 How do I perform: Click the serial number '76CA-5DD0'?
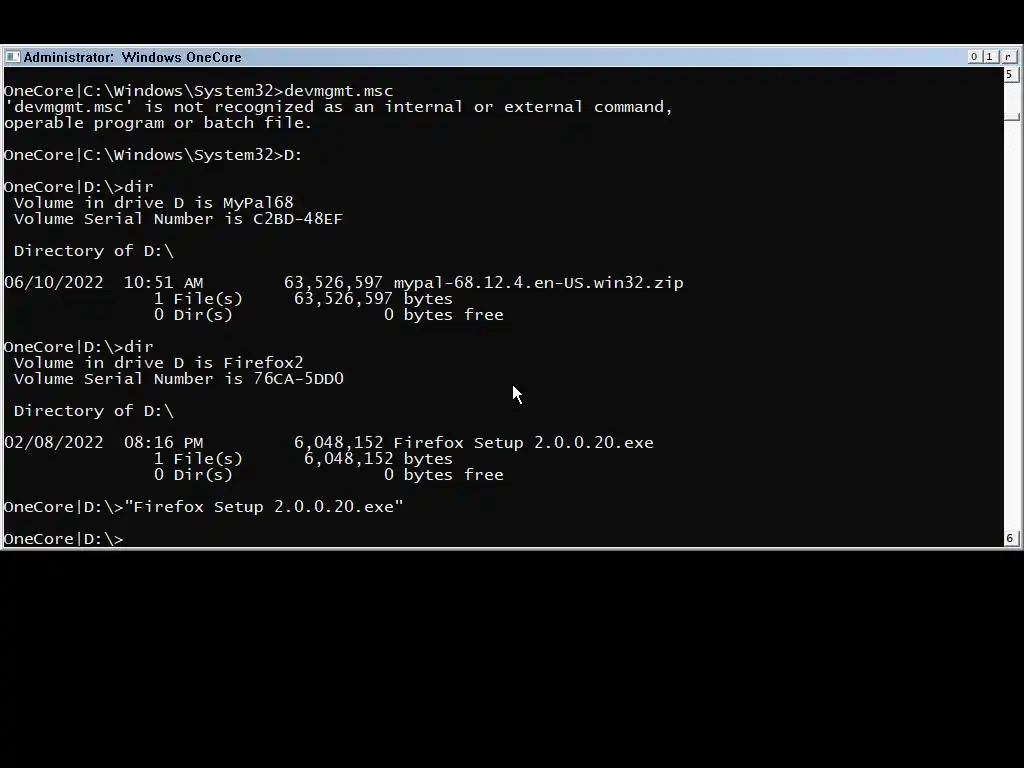[x=298, y=379]
